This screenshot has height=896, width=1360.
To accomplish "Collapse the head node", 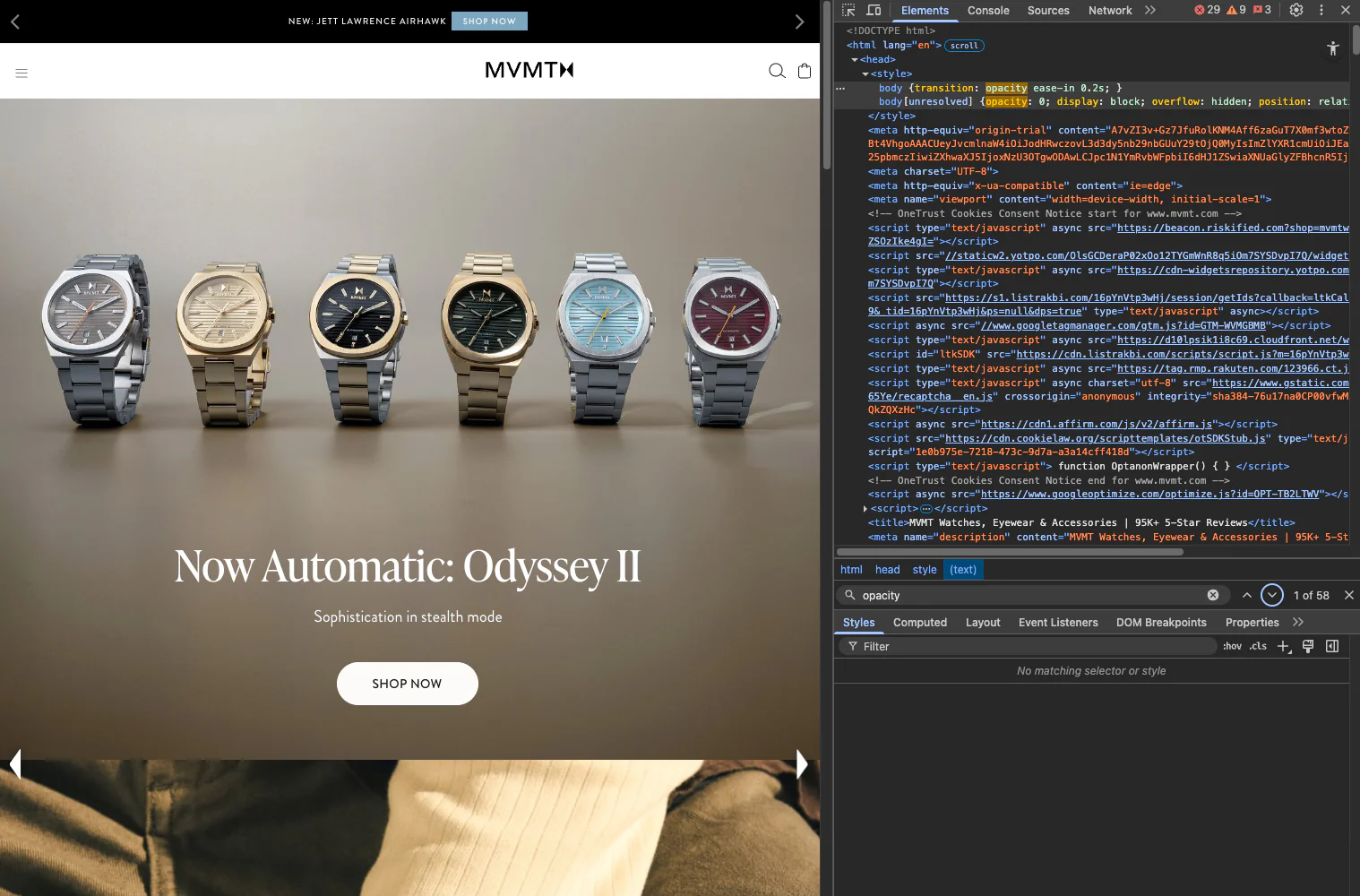I will click(855, 59).
